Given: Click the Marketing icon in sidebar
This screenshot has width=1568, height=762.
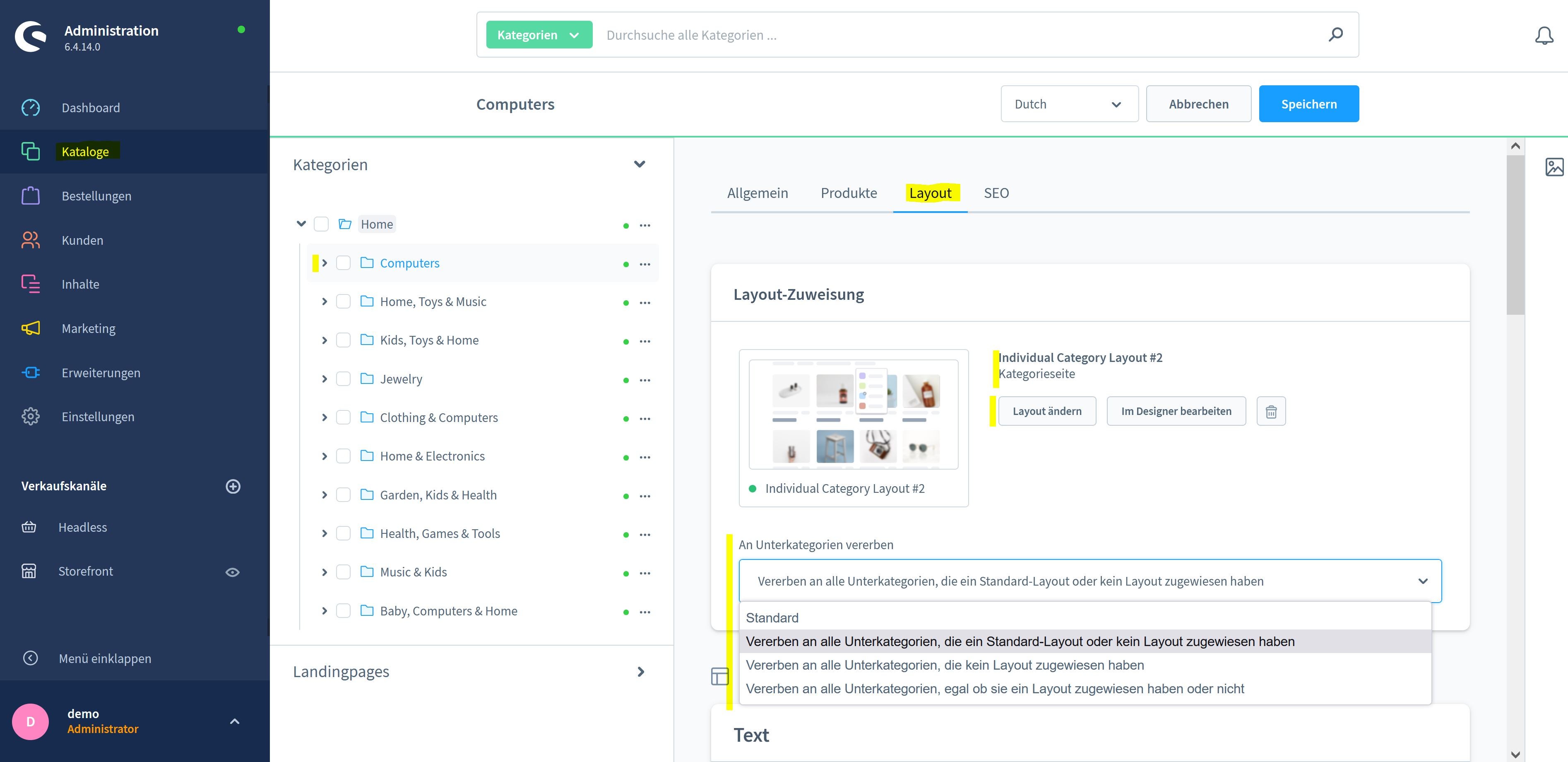Looking at the screenshot, I should pyautogui.click(x=30, y=327).
